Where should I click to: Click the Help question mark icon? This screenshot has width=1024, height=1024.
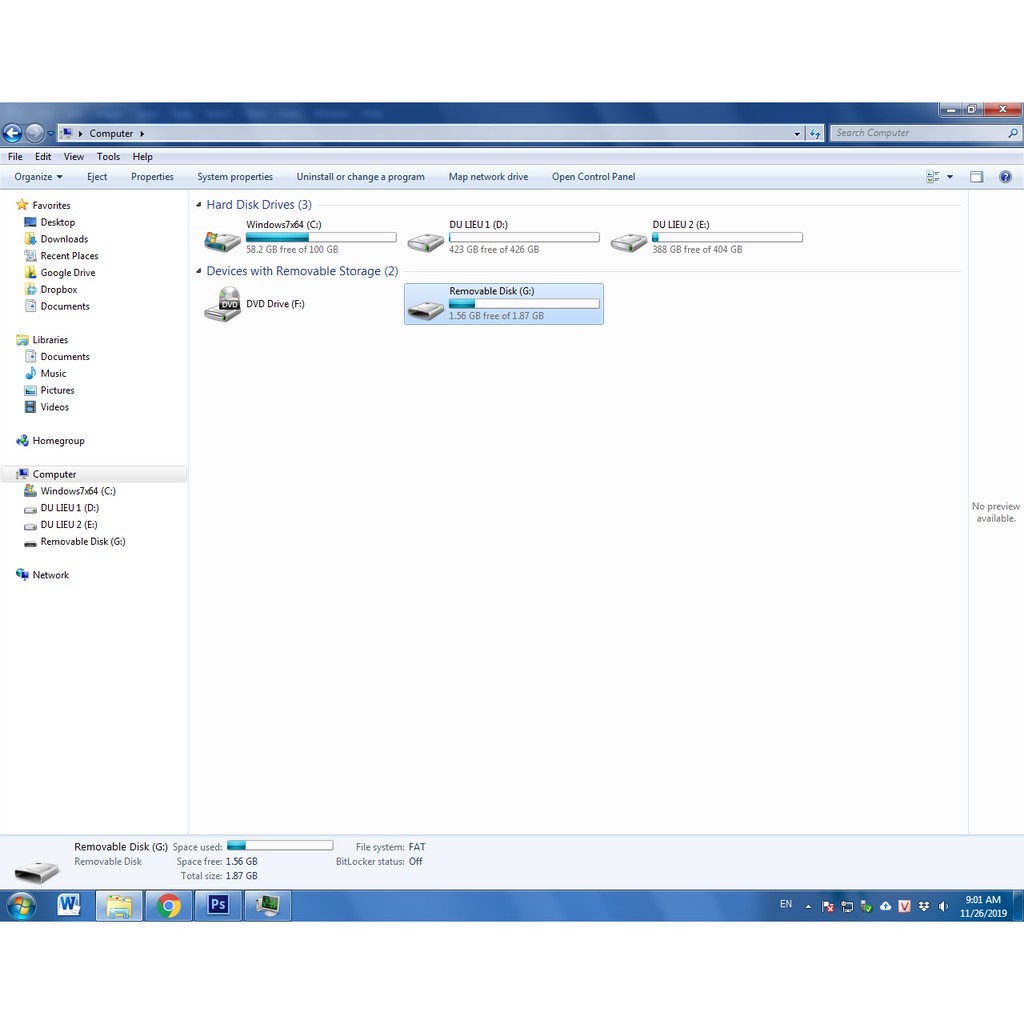1005,177
